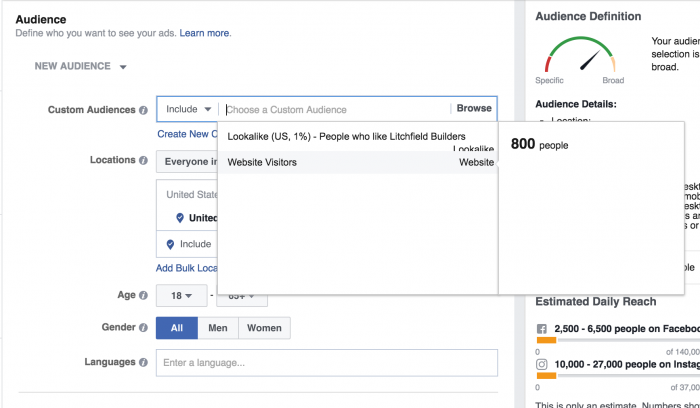Expand the NEW AUDIENCE dropdown
The image size is (700, 408).
click(81, 67)
